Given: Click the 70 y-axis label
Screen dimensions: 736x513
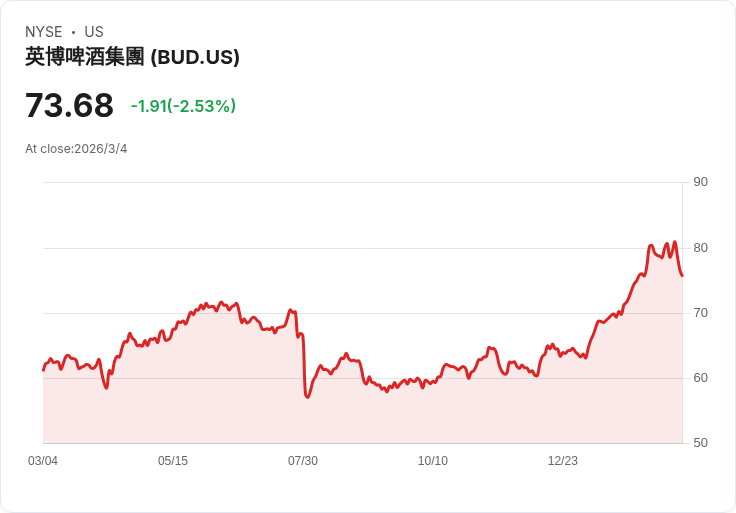Looking at the screenshot, I should tap(700, 313).
